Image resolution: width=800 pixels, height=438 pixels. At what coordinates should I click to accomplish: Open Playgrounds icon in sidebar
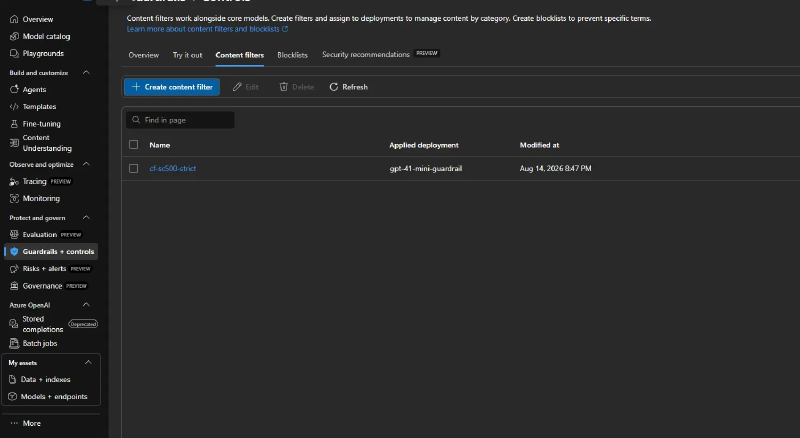tap(14, 53)
